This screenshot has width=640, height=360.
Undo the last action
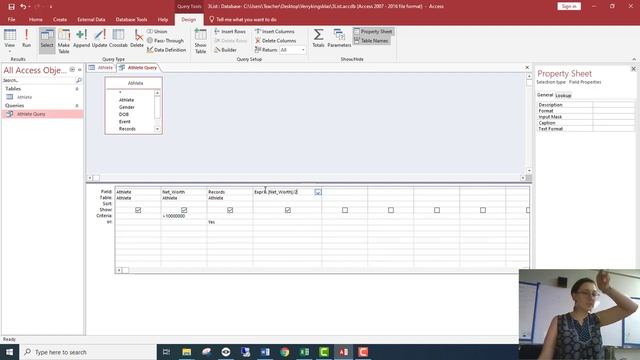coord(23,7)
